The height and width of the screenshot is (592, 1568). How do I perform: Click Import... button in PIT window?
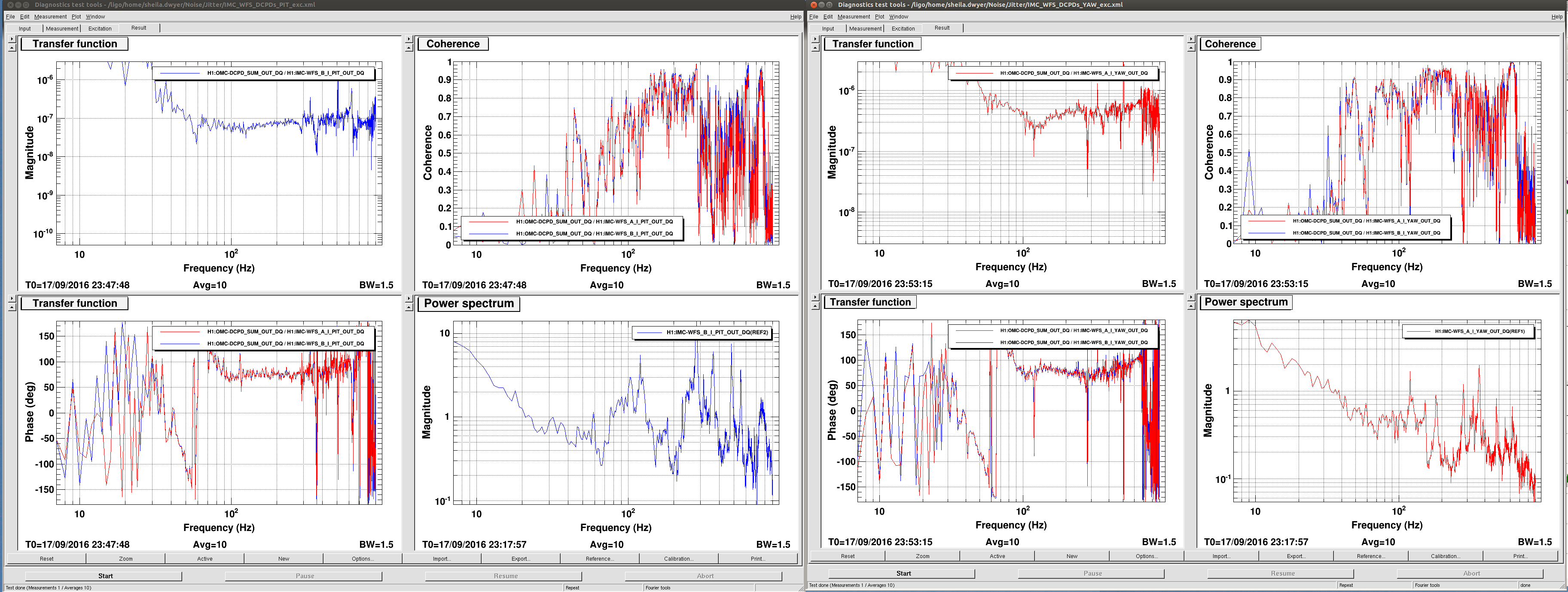click(441, 558)
